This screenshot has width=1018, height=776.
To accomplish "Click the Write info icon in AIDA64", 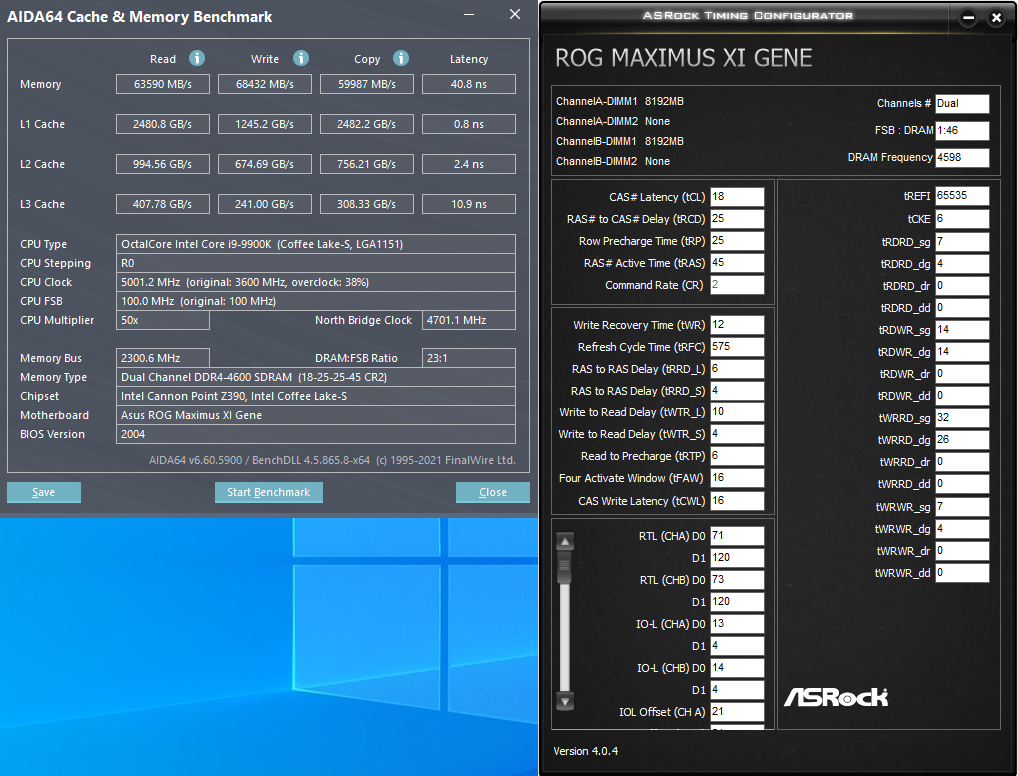I will pos(301,58).
